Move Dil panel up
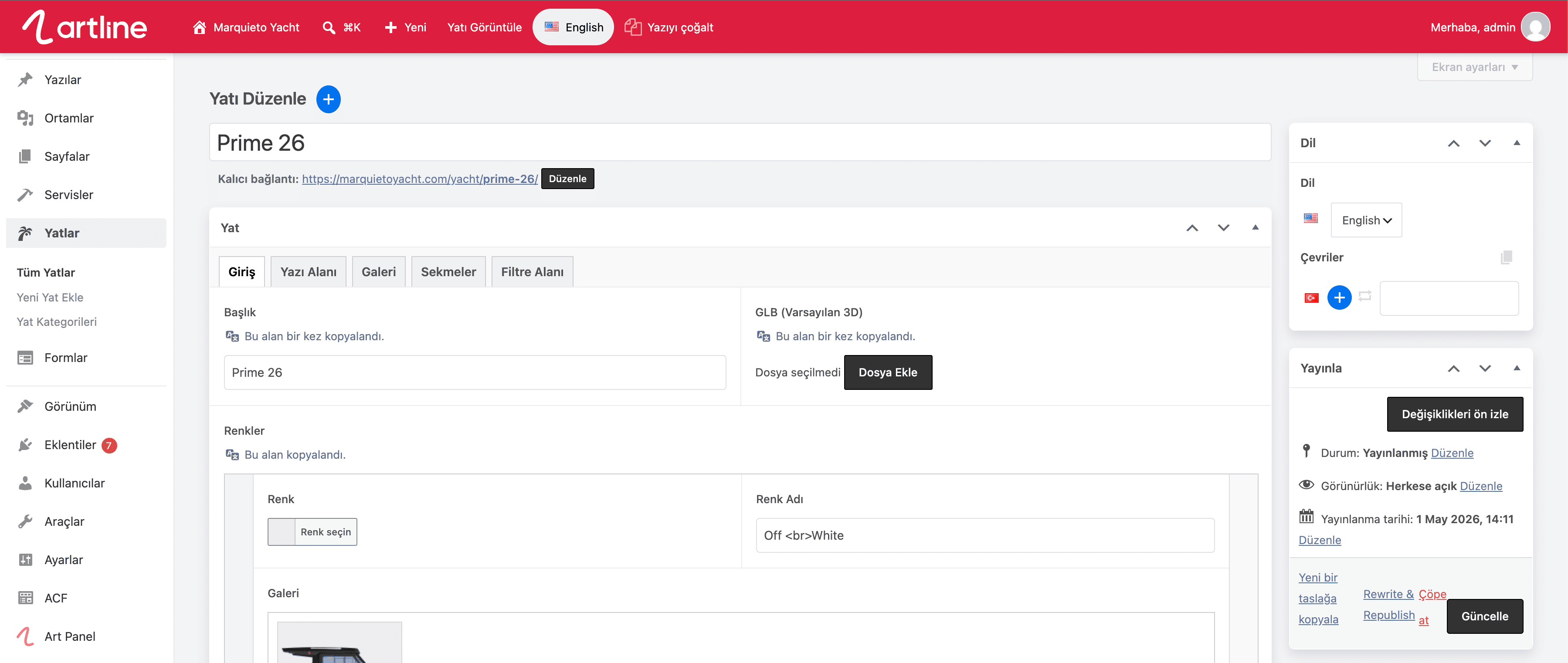 click(x=1453, y=143)
